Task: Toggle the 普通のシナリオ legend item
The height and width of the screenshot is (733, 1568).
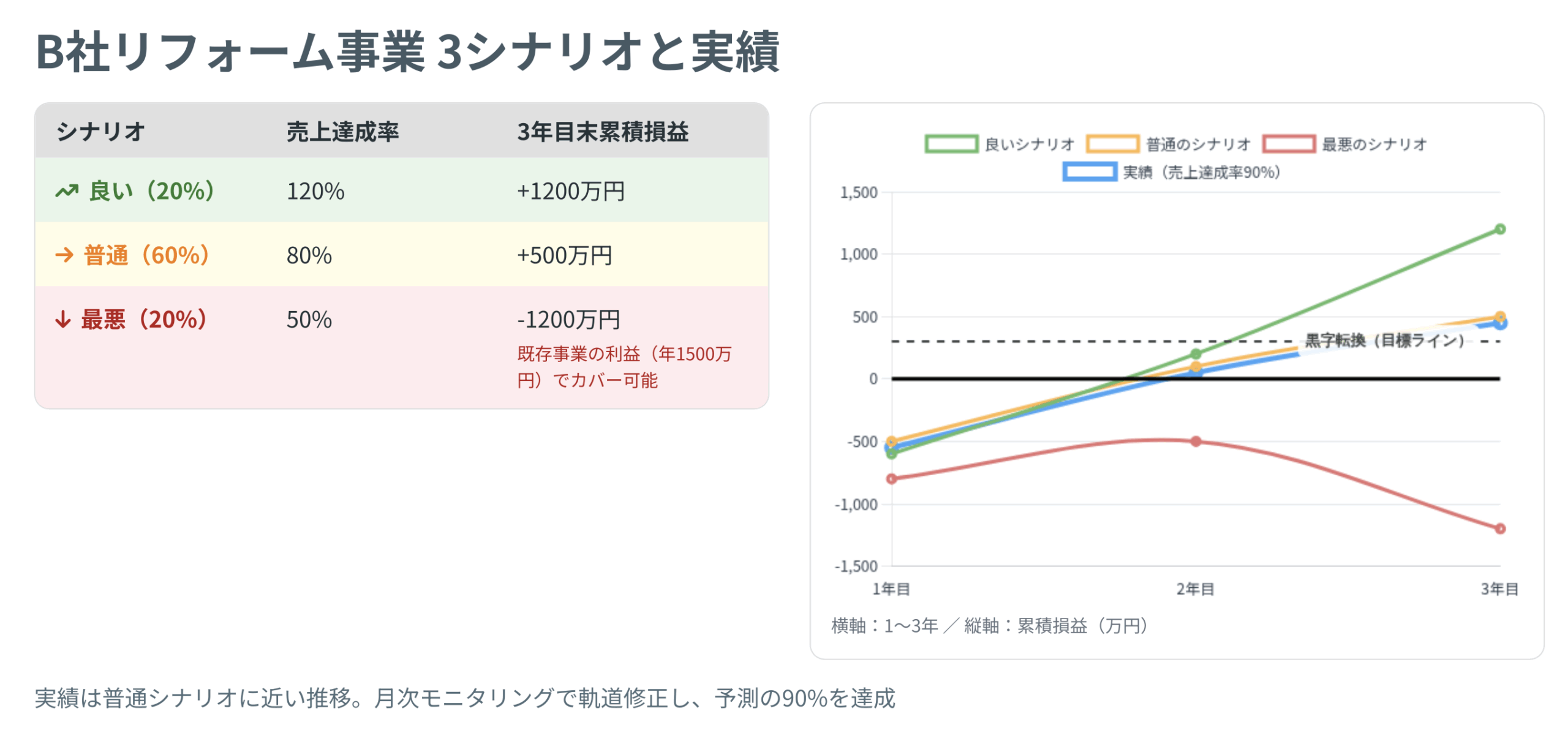Action: coord(1167,145)
